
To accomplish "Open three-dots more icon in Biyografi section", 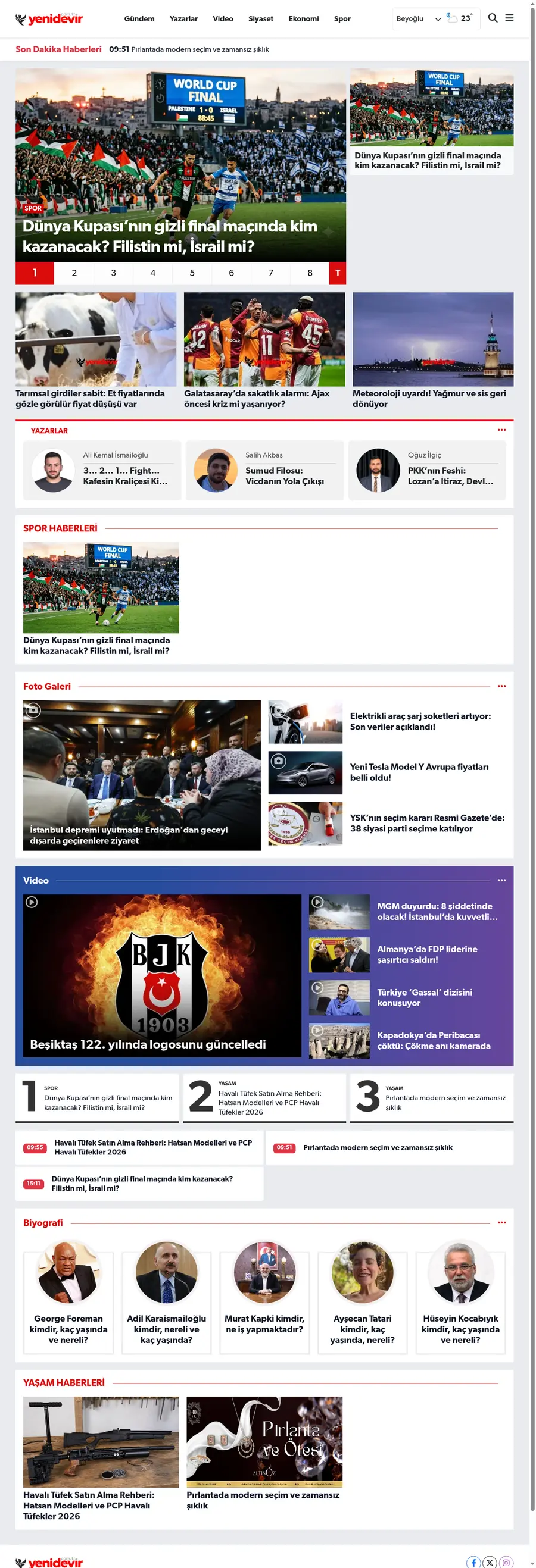I will pos(501,1222).
